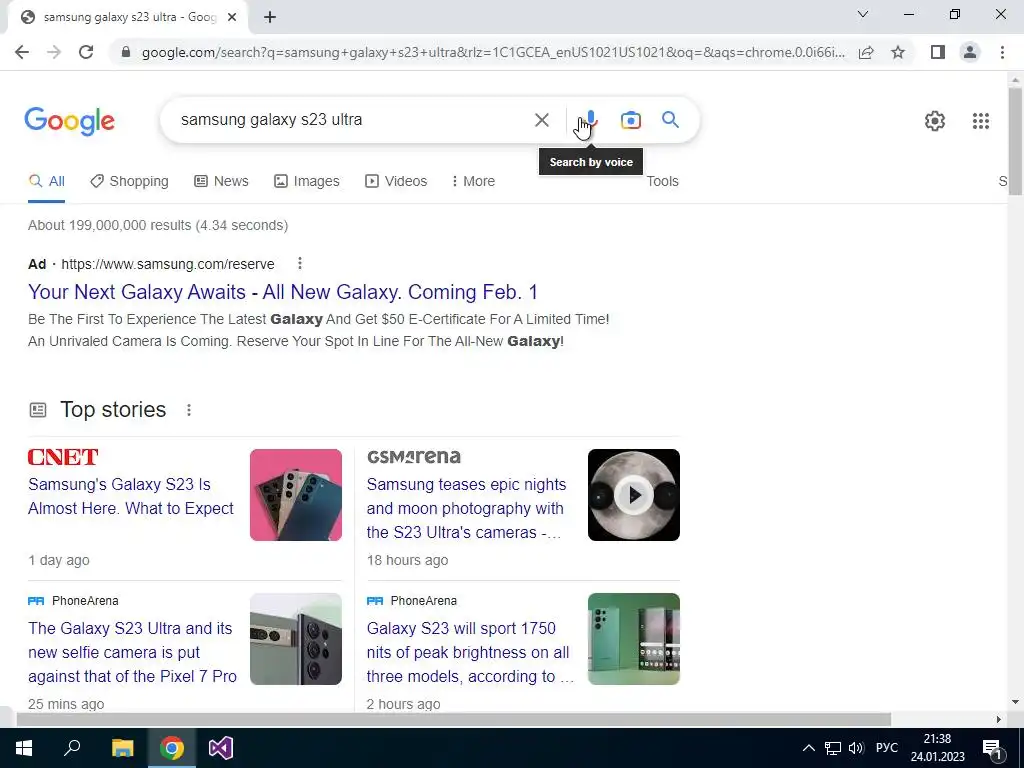Close the samsung galaxy s23 ultra tab
Viewport: 1024px width, 768px height.
[232, 18]
